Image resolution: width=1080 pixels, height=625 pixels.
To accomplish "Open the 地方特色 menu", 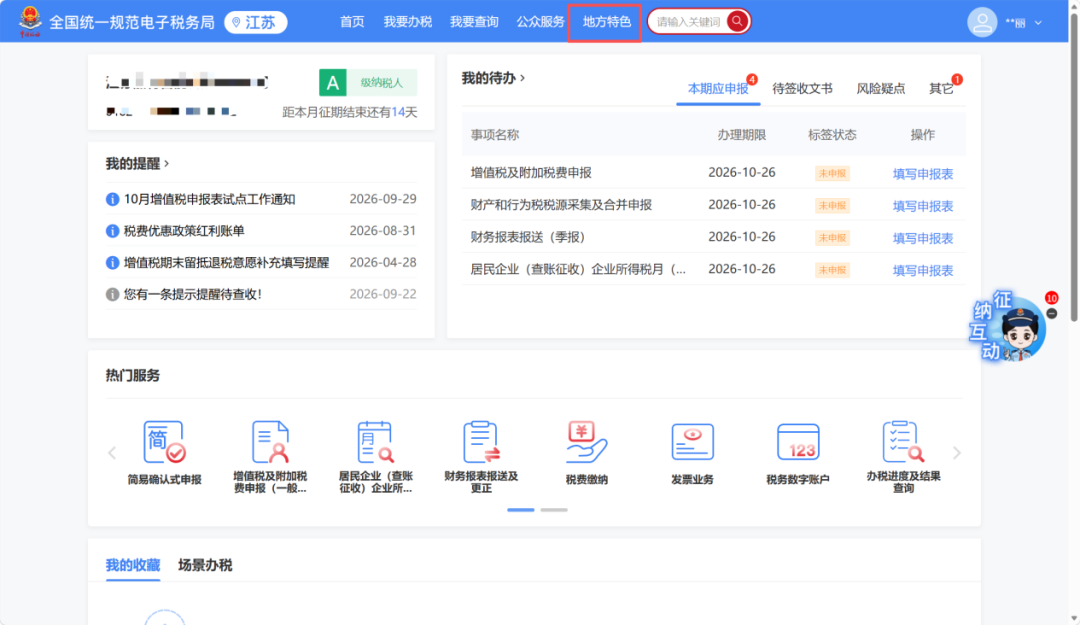I will click(606, 22).
